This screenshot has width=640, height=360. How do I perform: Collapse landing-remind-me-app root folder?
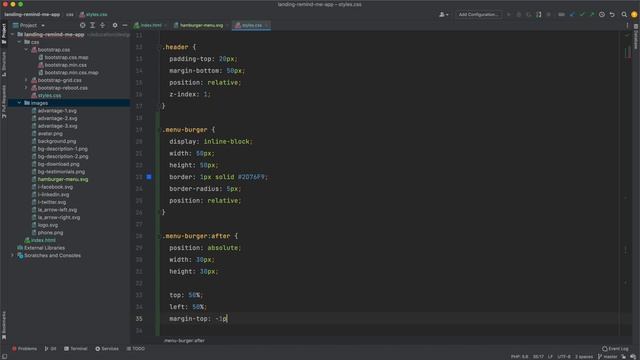12,34
